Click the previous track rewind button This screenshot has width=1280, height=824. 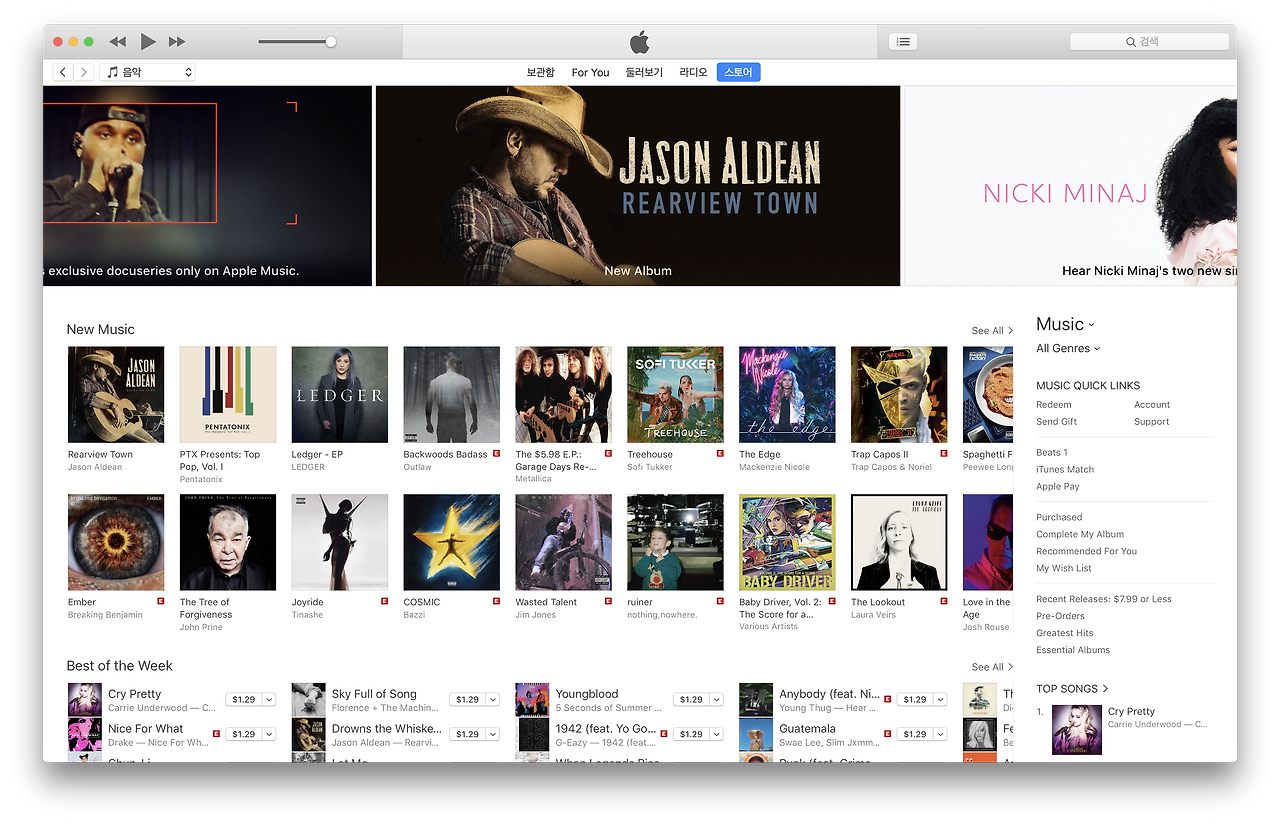[118, 42]
